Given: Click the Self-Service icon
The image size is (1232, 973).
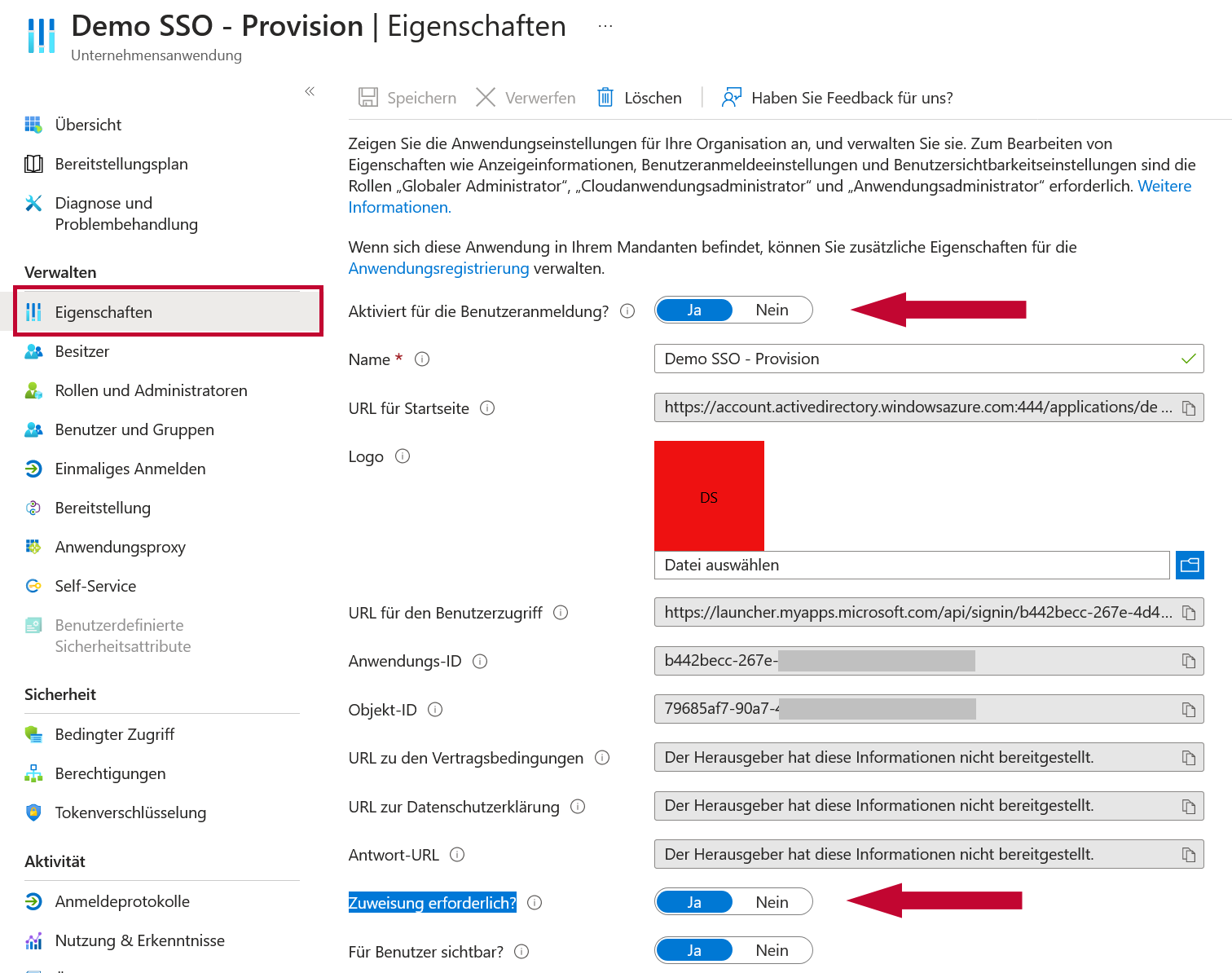Looking at the screenshot, I should (x=33, y=586).
